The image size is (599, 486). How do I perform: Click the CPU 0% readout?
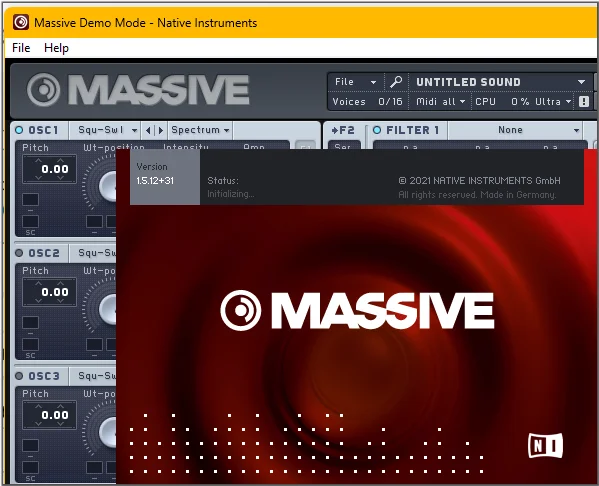[x=502, y=102]
